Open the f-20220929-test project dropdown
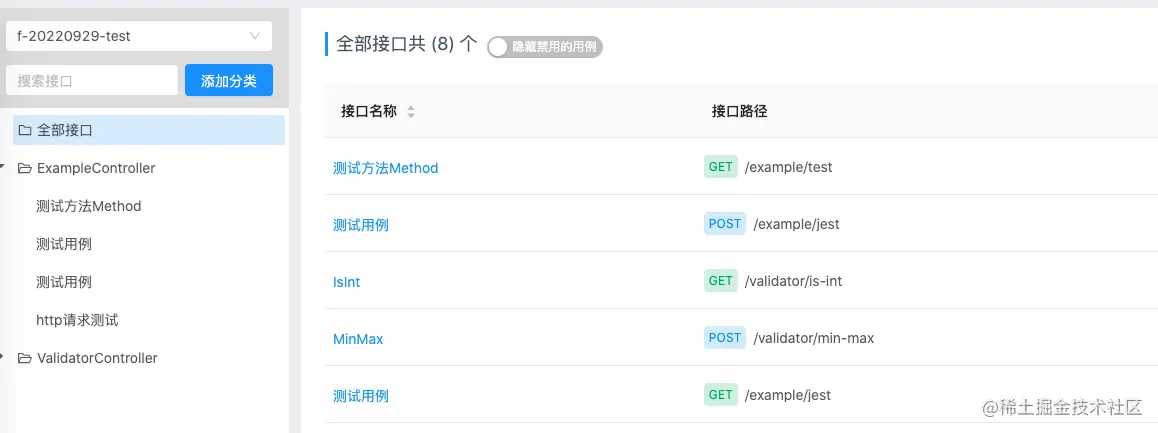Viewport: 1158px width, 433px height. [x=138, y=36]
